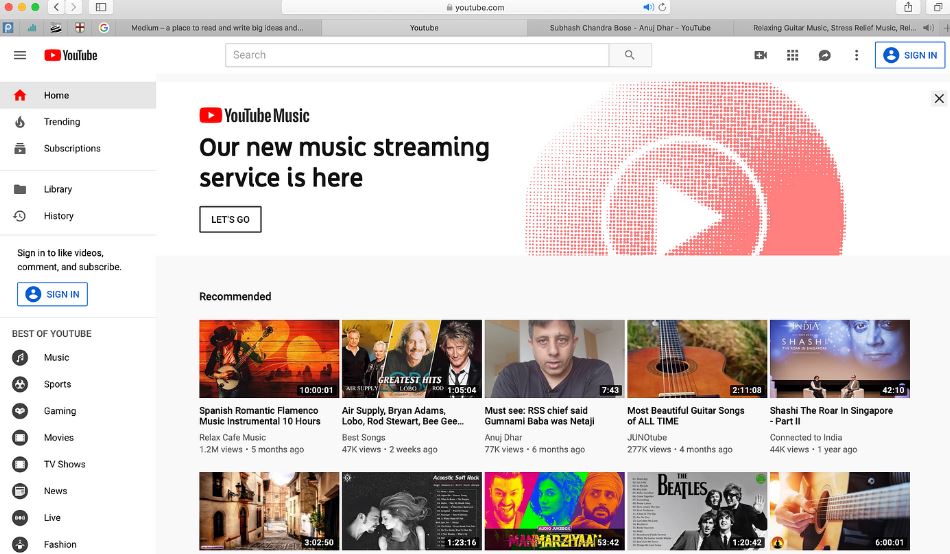Image resolution: width=950 pixels, height=554 pixels.
Task: Toggle the Safari sidebar button
Action: click(x=101, y=7)
